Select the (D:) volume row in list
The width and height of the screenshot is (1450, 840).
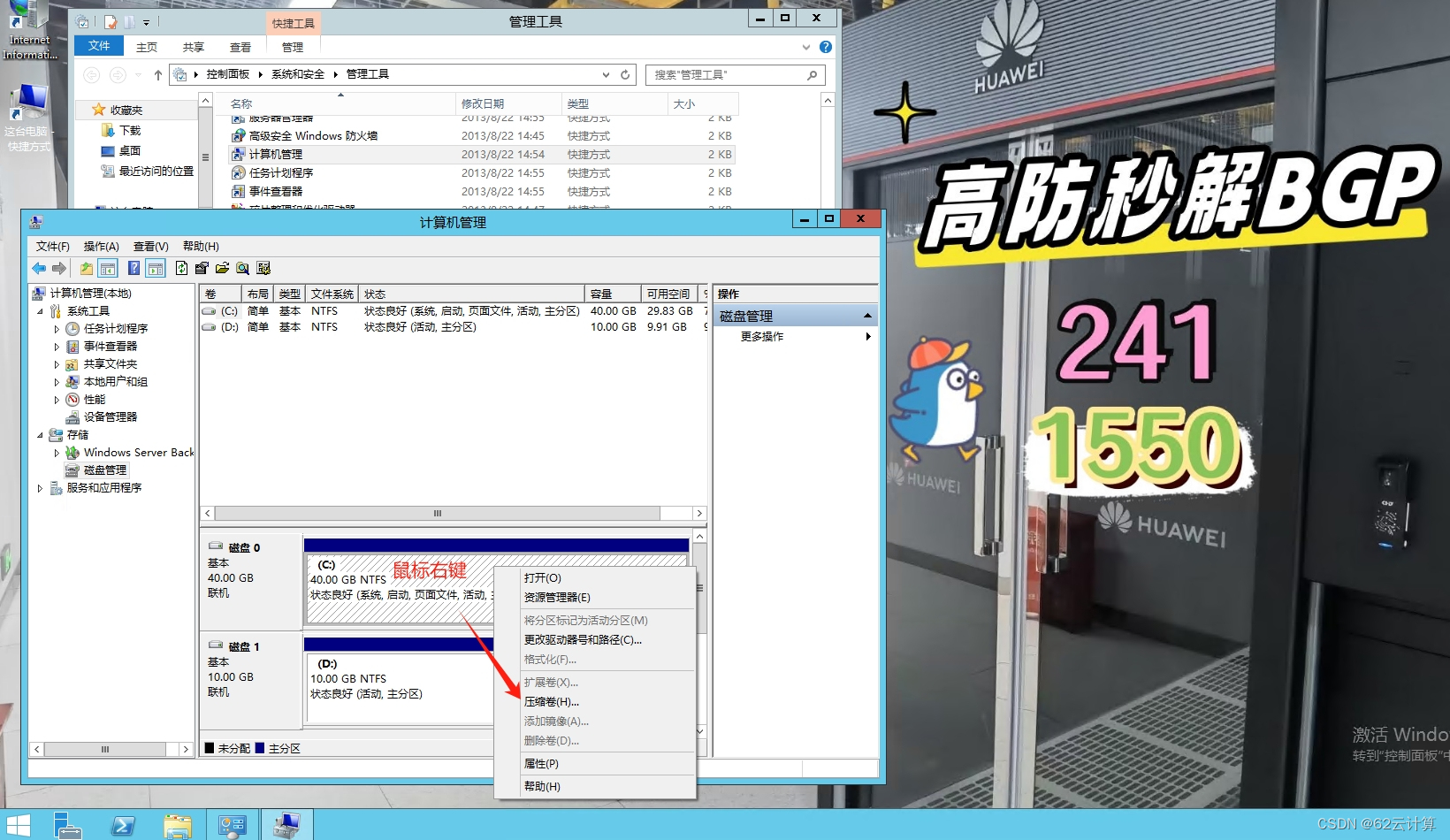tap(454, 327)
